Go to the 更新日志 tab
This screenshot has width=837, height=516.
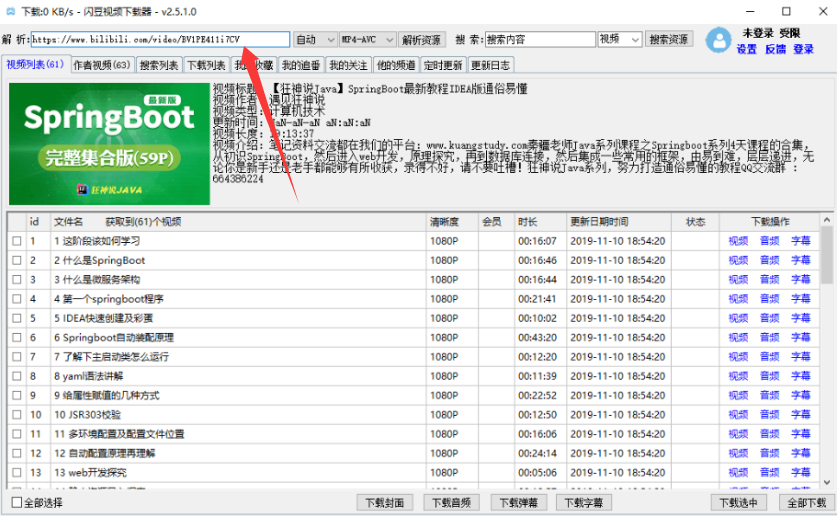[x=490, y=65]
